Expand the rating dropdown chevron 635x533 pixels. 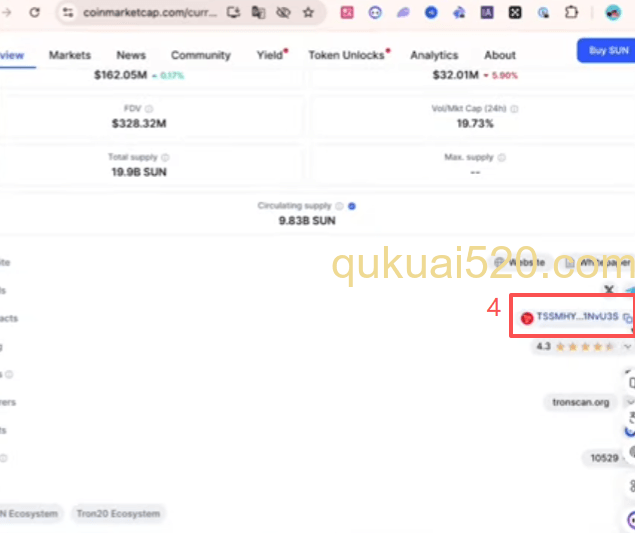click(627, 347)
